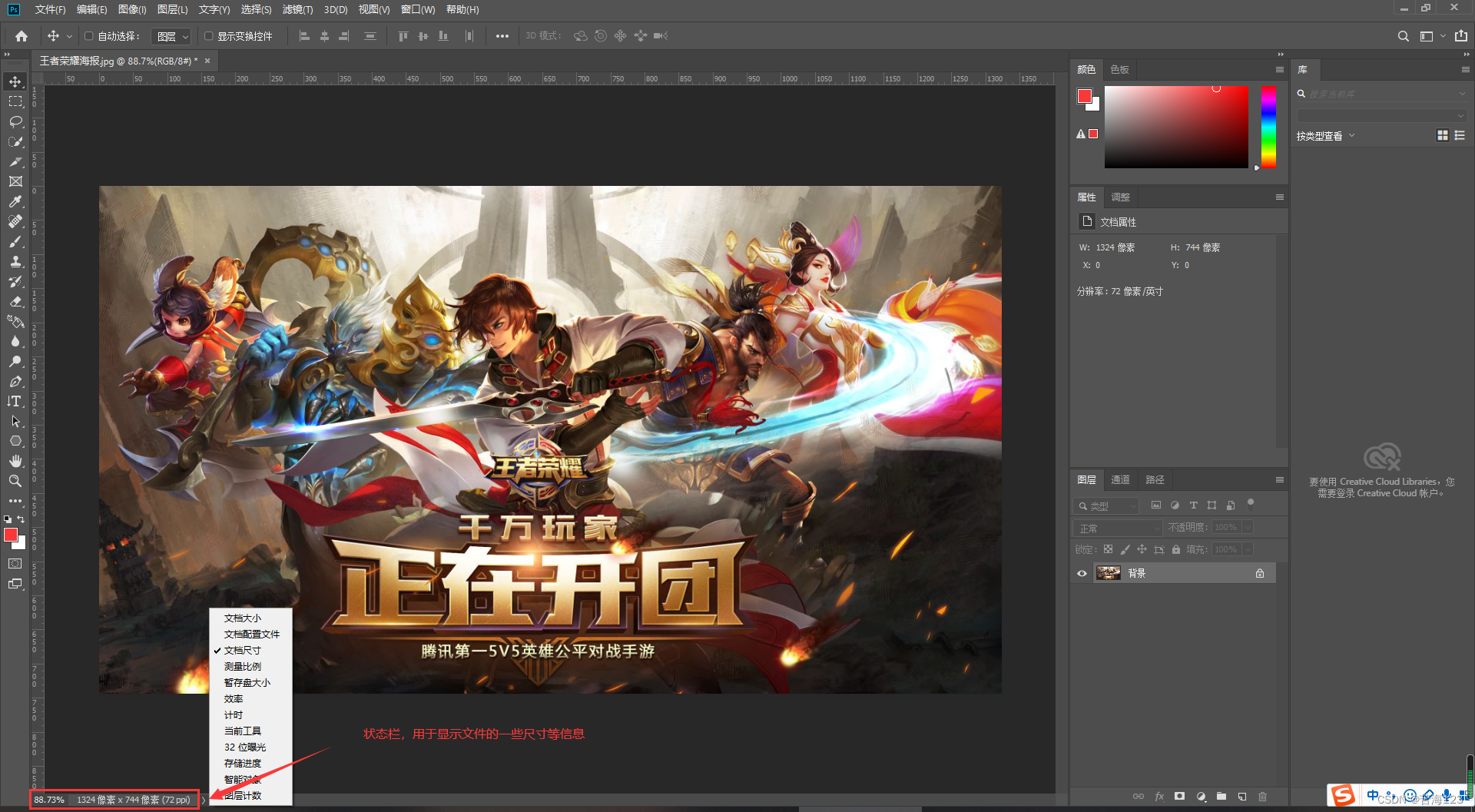The height and width of the screenshot is (812, 1475).
Task: Choose 暂存盘大小 in status bar menu
Action: [x=247, y=682]
